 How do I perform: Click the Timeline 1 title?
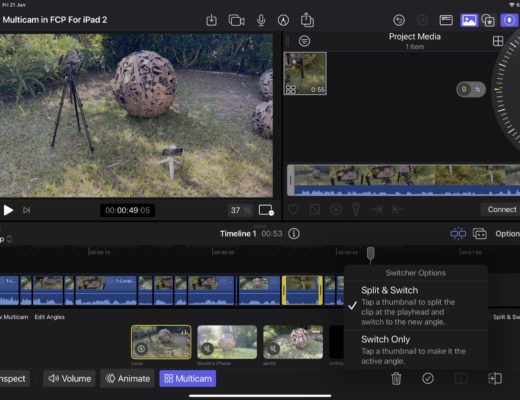(x=238, y=234)
